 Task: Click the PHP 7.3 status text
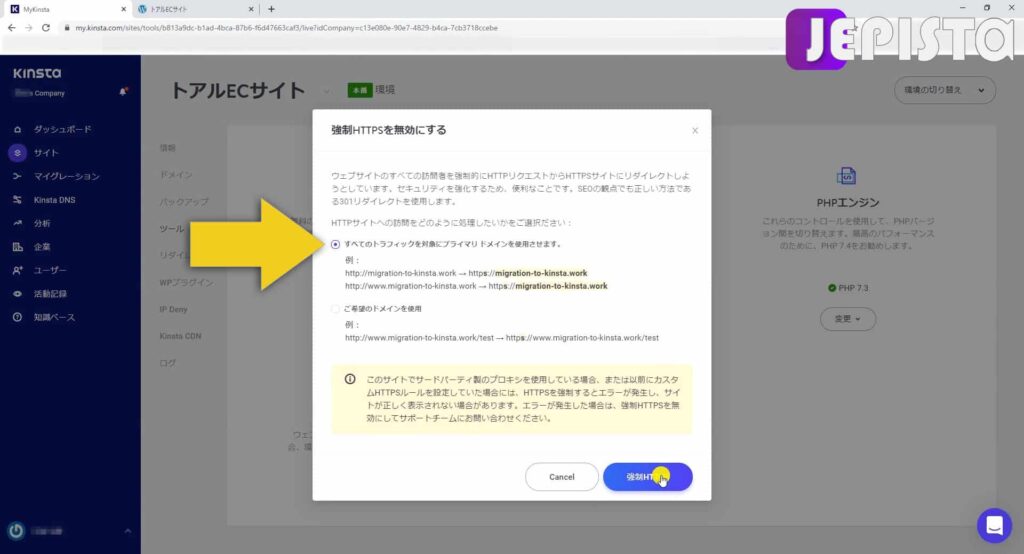click(853, 288)
